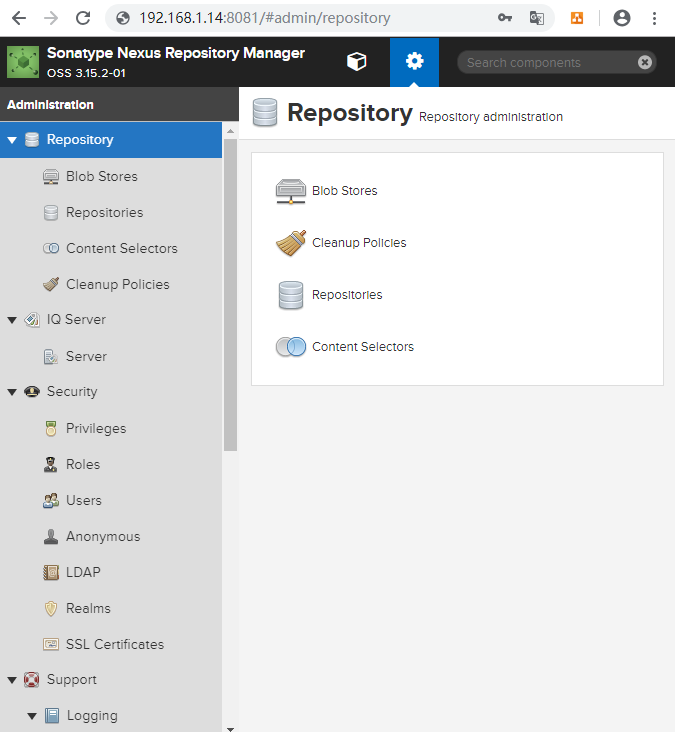Open Users in the Security section
The width and height of the screenshot is (675, 732).
(x=84, y=500)
